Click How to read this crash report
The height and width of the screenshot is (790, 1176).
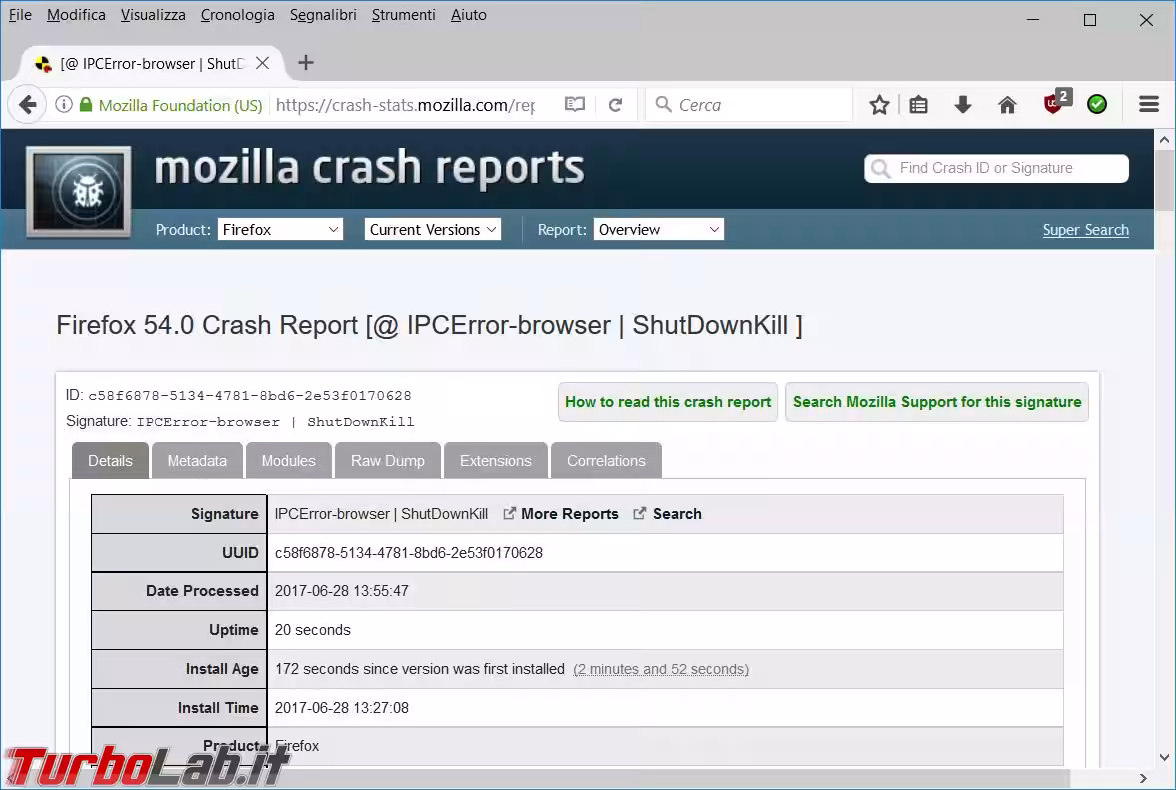point(667,401)
